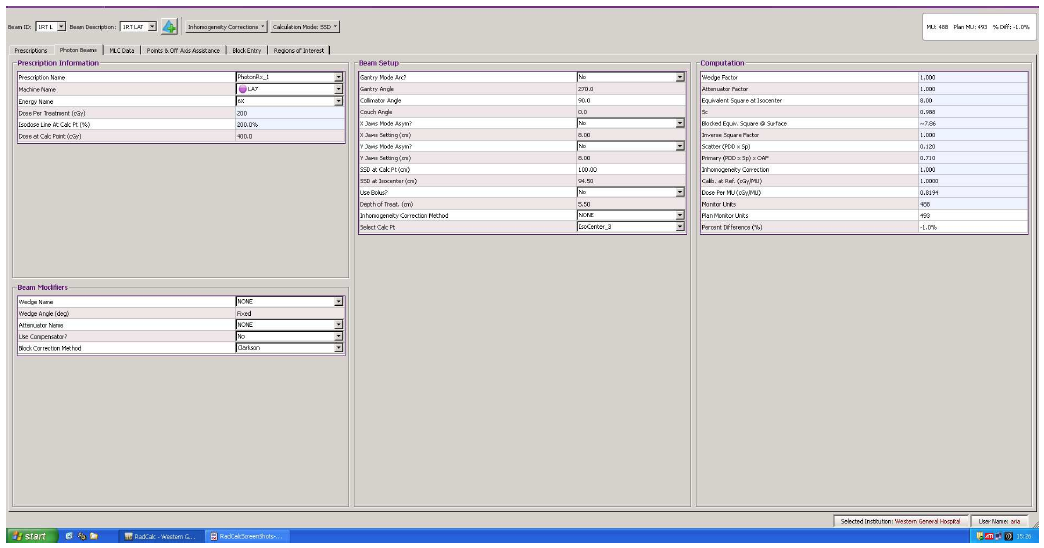Click the Dose at Calc Point (cGy) value
This screenshot has height=548, width=1044.
[x=290, y=137]
